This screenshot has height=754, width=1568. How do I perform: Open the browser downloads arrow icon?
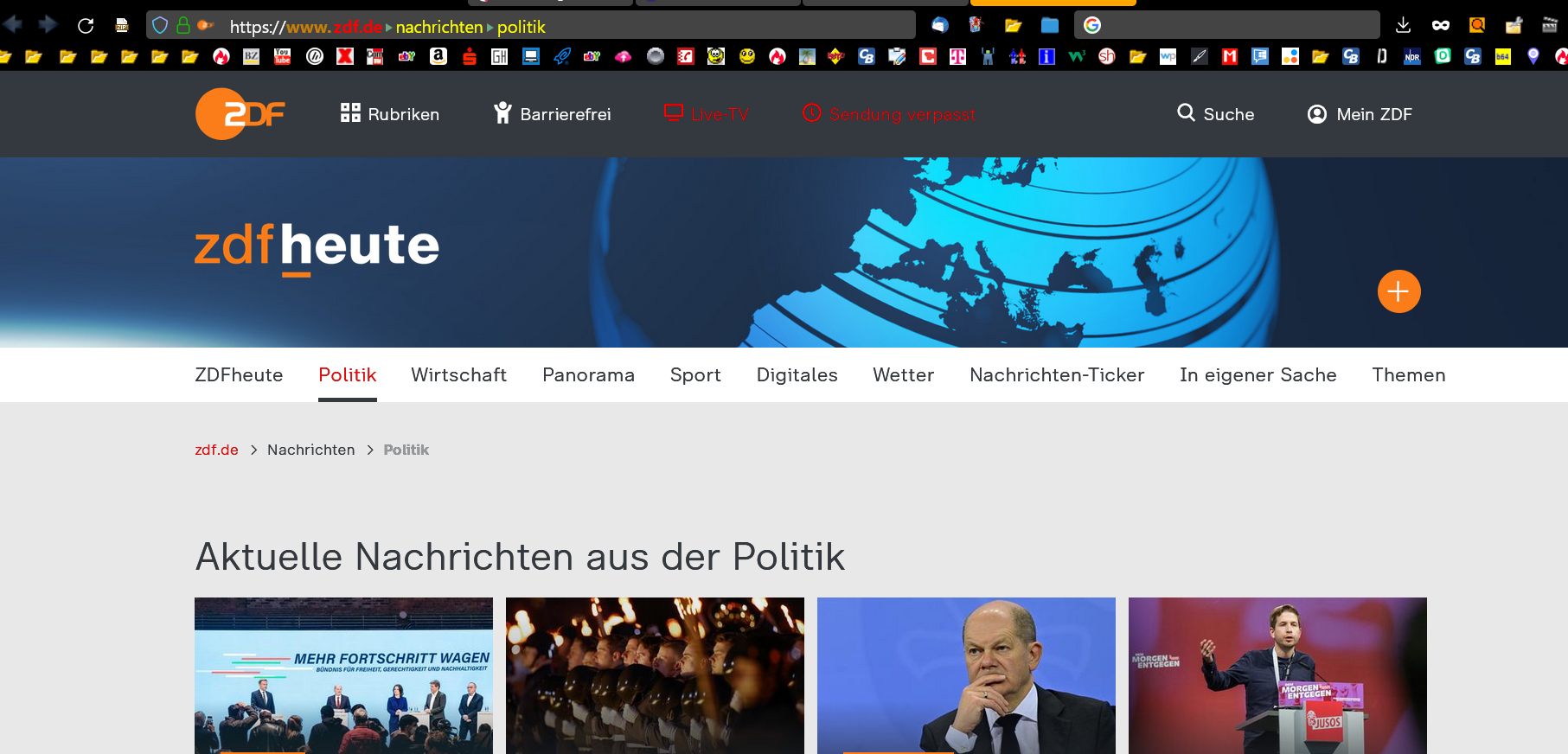(1403, 26)
